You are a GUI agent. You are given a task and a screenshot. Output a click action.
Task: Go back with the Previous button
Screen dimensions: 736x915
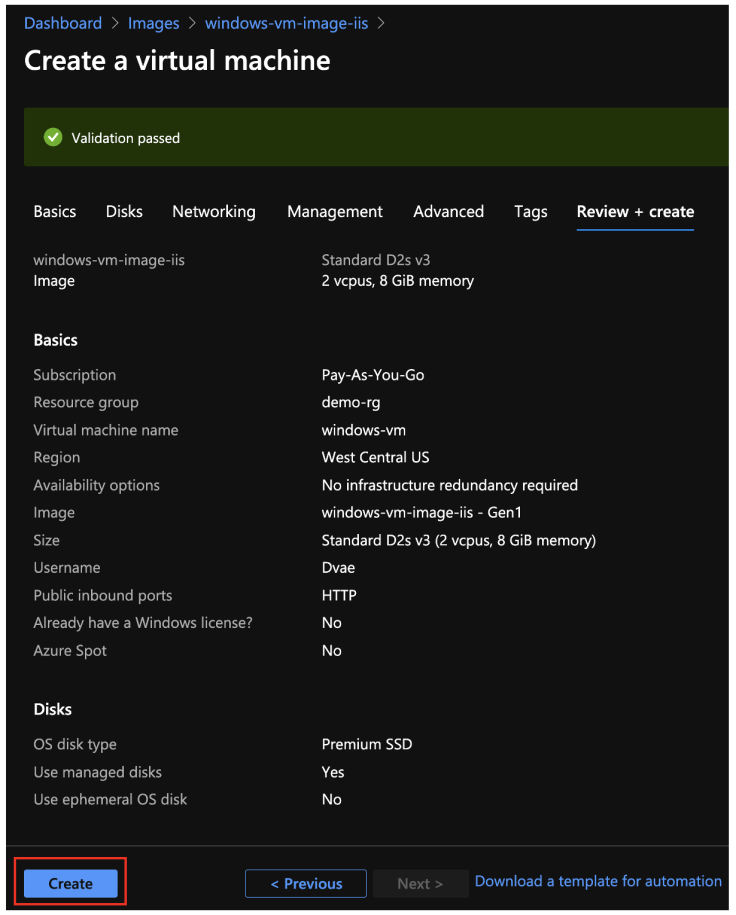[306, 884]
